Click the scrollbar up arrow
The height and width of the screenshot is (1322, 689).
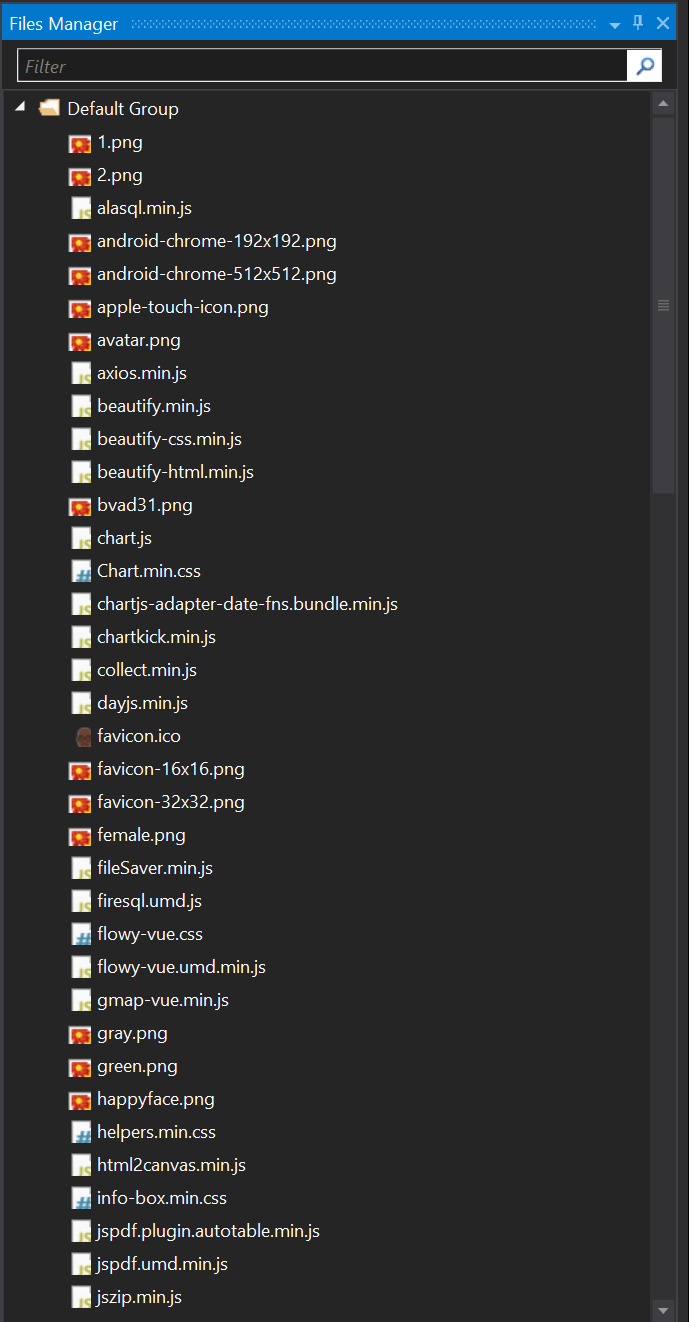coord(663,104)
